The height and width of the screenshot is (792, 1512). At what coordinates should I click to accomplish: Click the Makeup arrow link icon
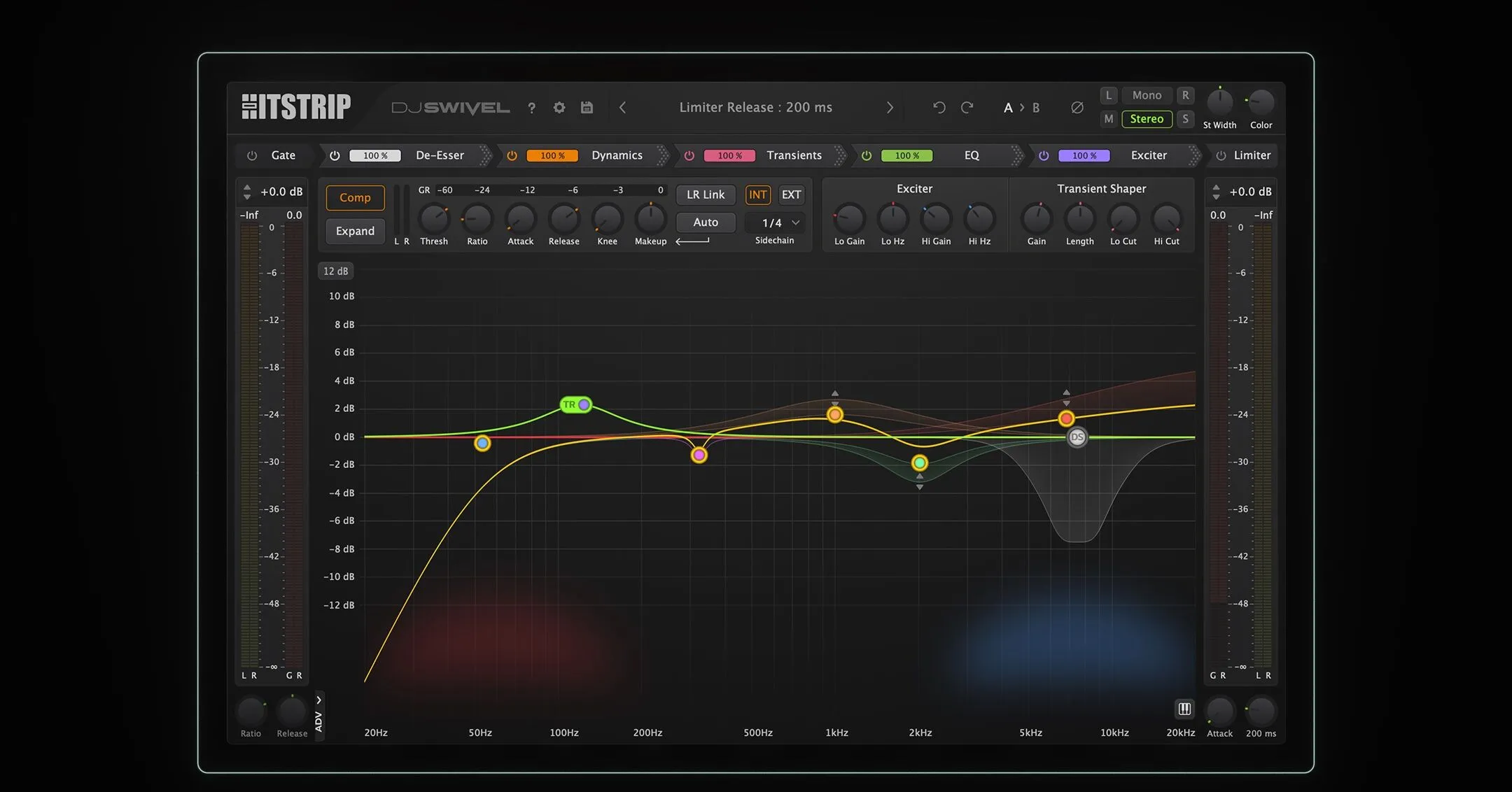(692, 241)
